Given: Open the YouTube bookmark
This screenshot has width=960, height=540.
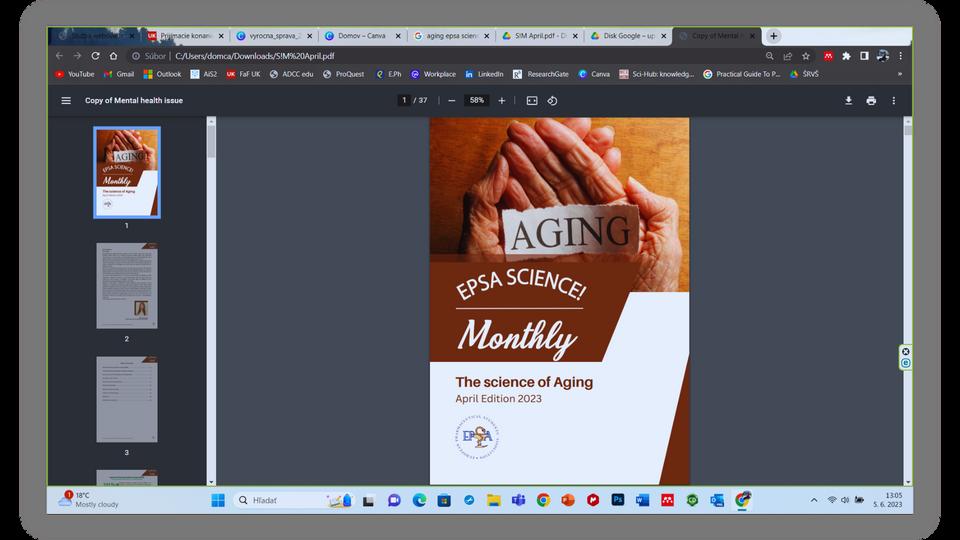Looking at the screenshot, I should point(75,74).
